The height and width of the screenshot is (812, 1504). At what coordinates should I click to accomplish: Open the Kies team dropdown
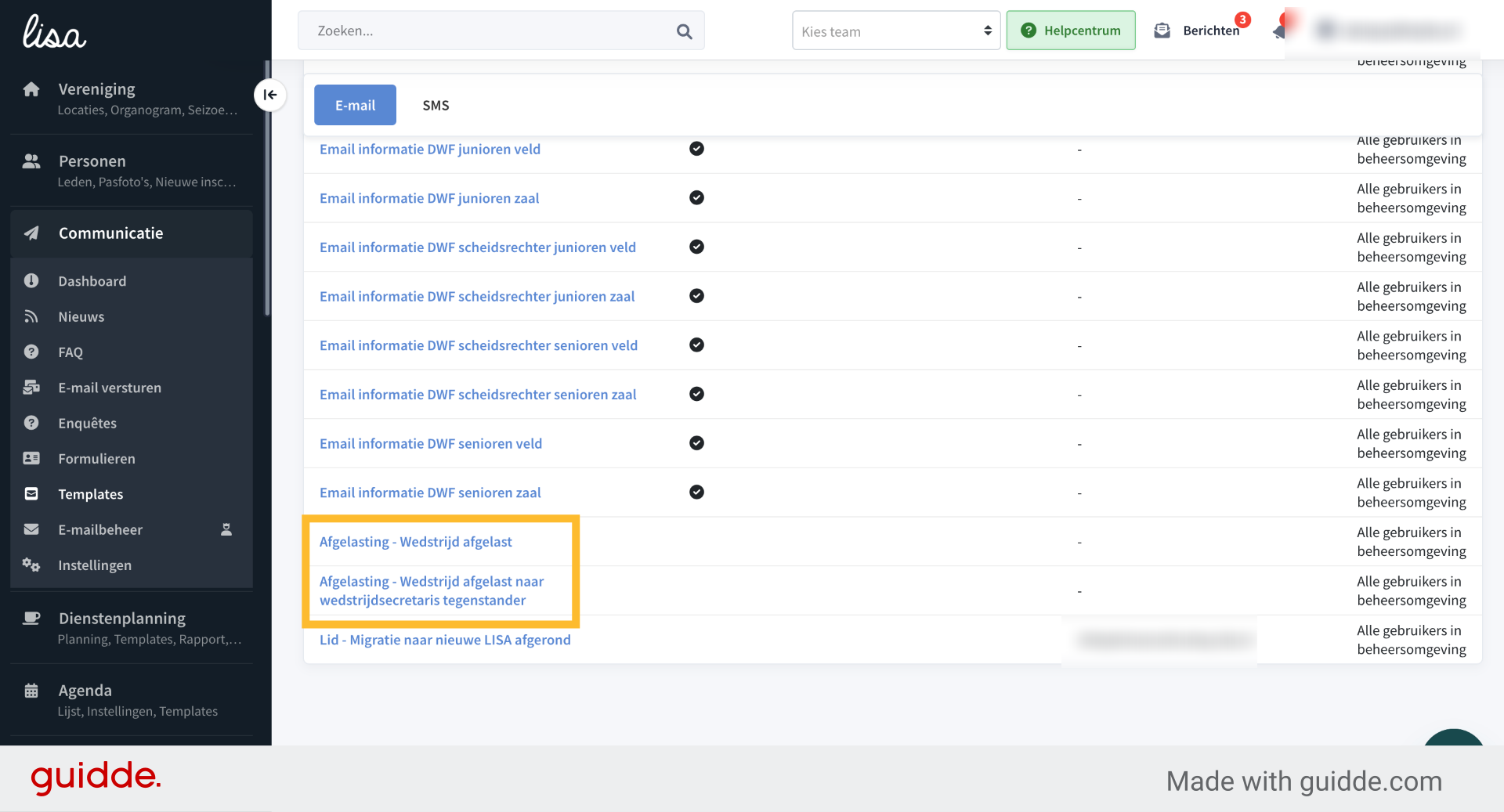896,31
